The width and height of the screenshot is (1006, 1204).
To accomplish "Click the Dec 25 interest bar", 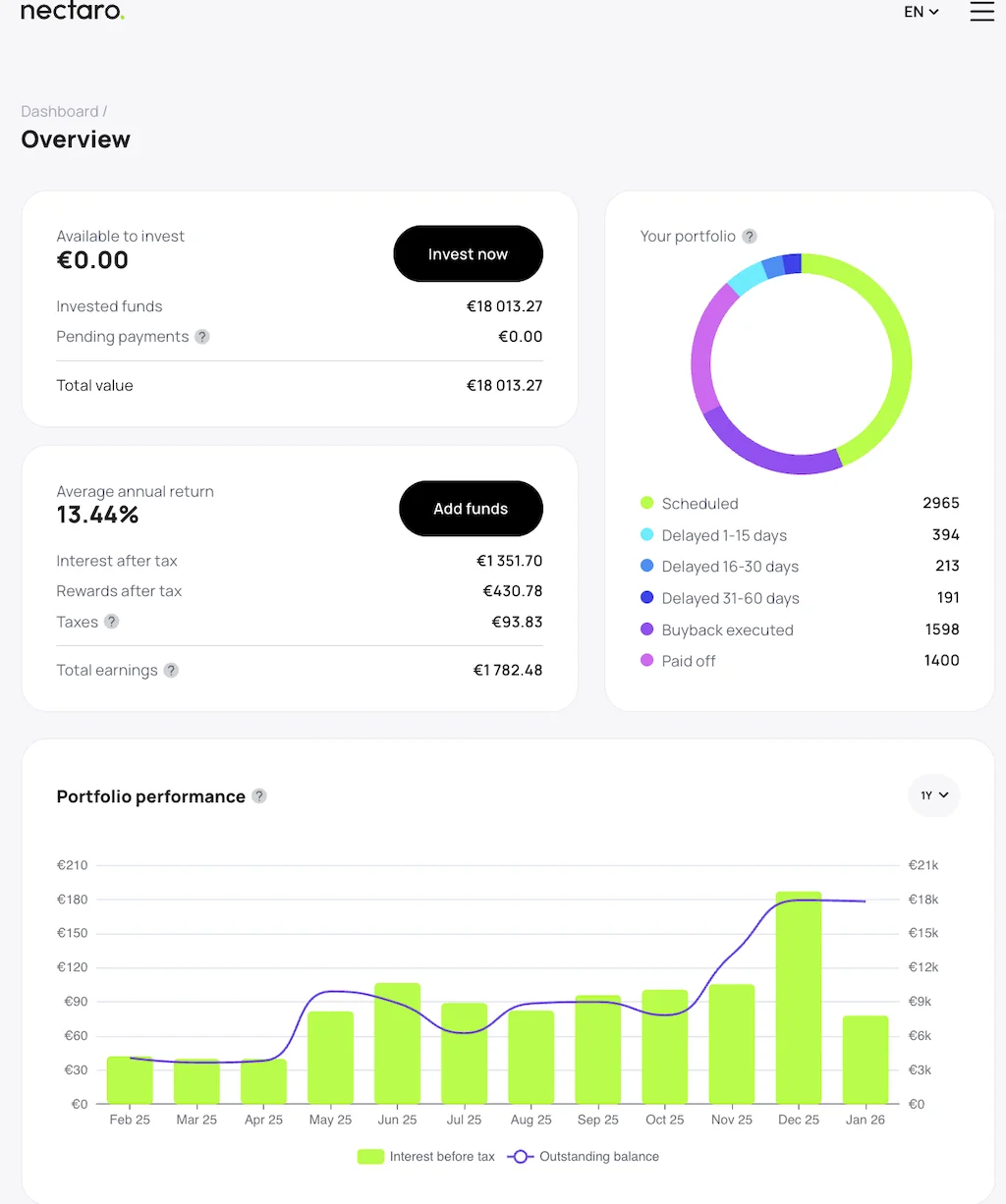I will tap(798, 997).
